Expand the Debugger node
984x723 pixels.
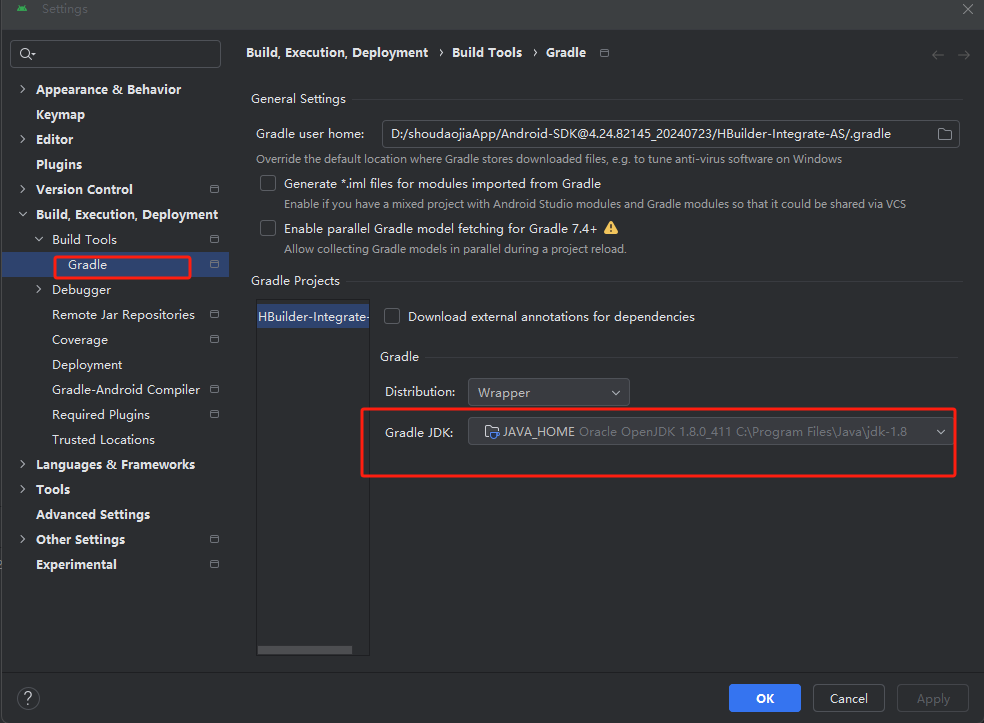click(39, 289)
